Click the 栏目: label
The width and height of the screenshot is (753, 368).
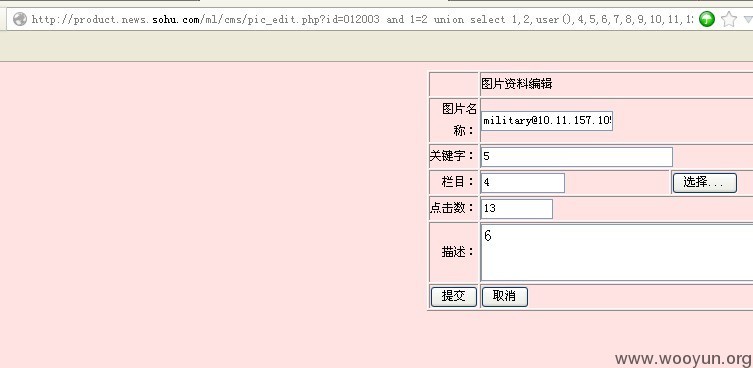458,182
